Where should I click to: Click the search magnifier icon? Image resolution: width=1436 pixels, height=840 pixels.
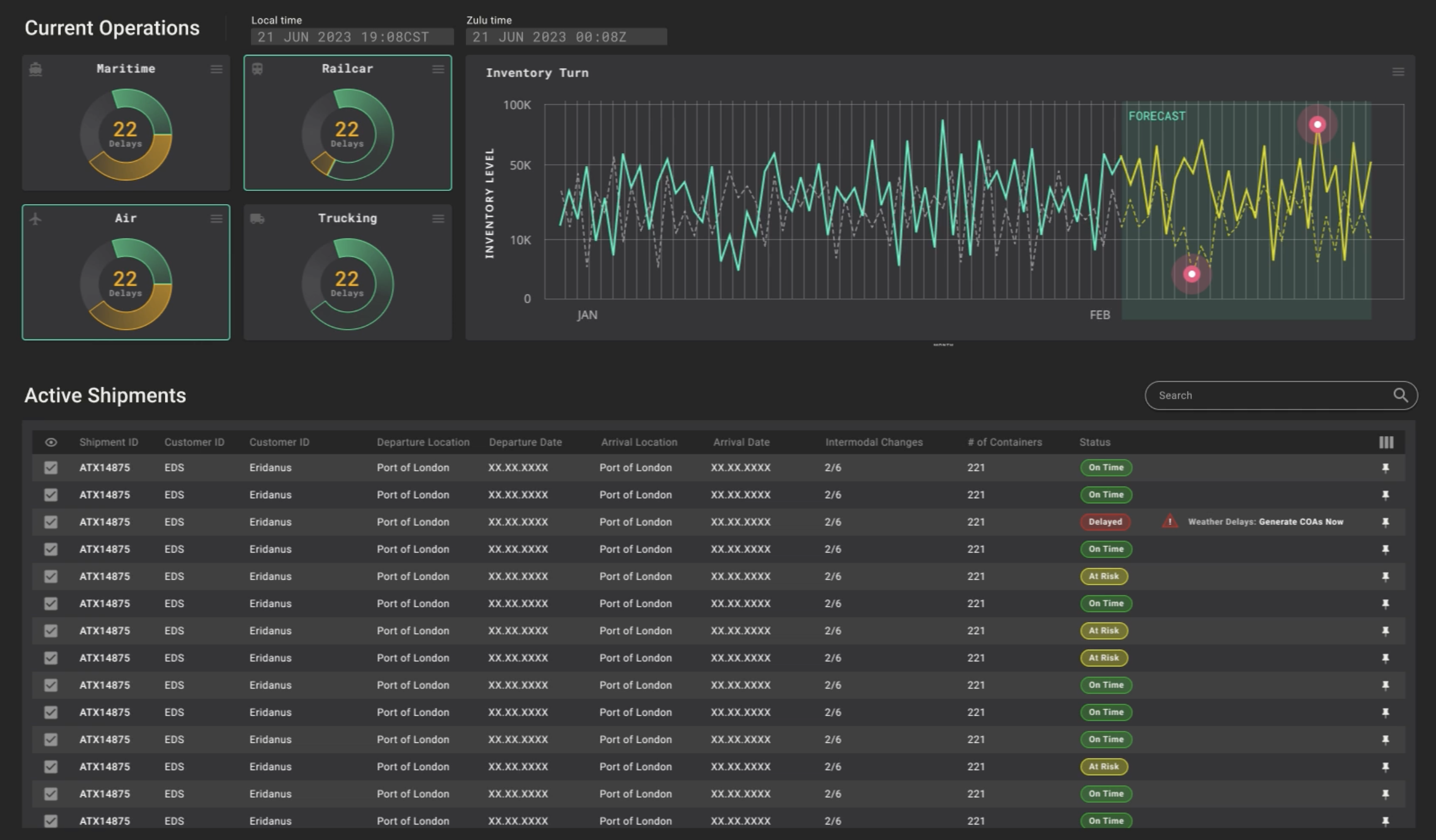(1400, 395)
